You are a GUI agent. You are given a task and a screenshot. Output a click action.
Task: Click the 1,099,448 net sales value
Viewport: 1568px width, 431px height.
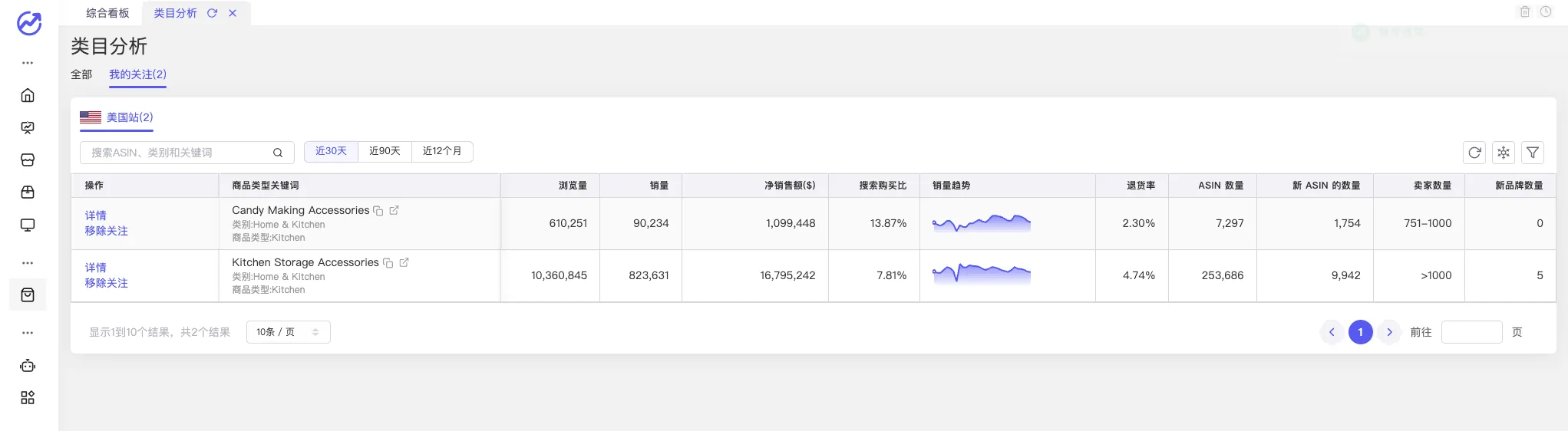tap(791, 223)
